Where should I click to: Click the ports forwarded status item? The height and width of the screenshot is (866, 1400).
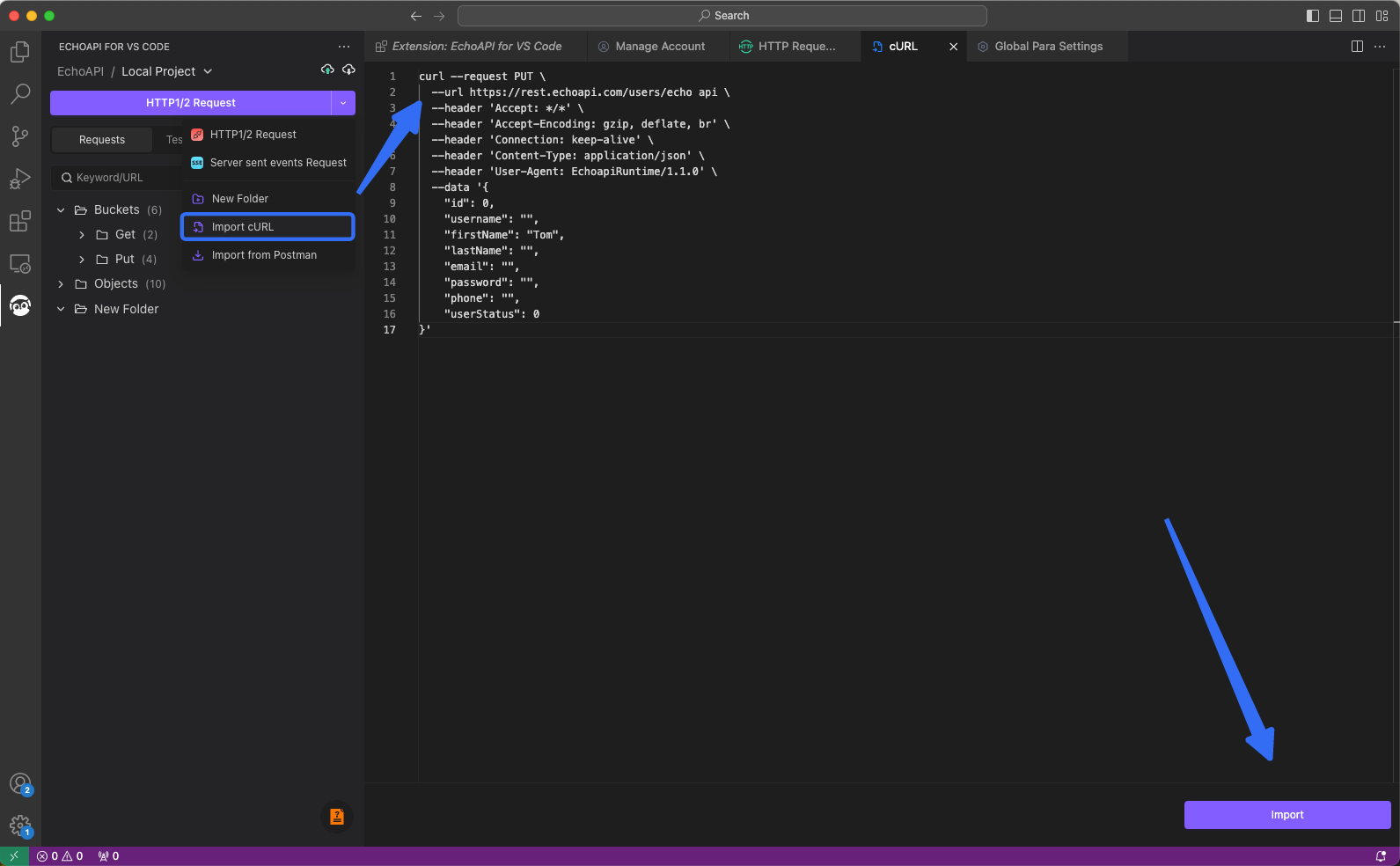108,856
